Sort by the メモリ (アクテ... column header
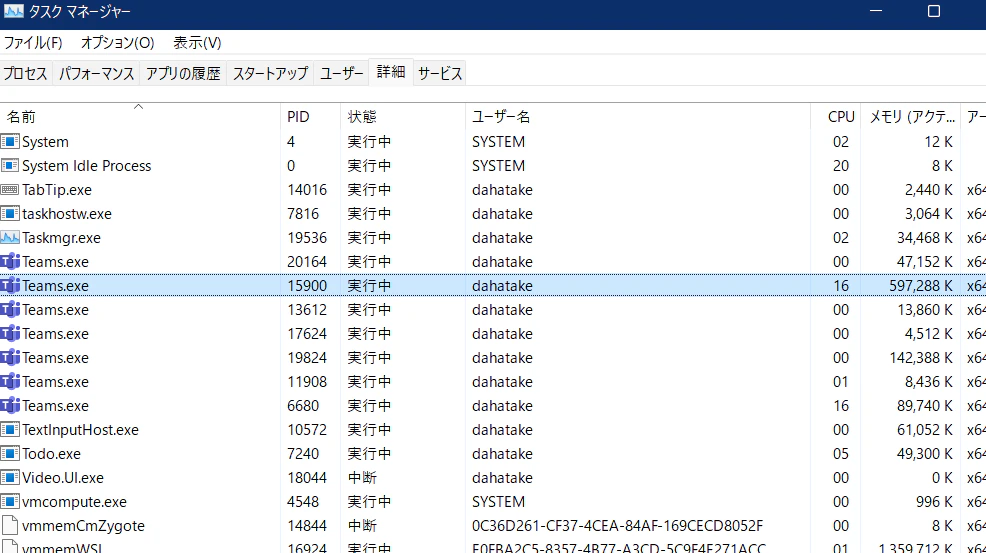The width and height of the screenshot is (986, 553). click(x=911, y=117)
